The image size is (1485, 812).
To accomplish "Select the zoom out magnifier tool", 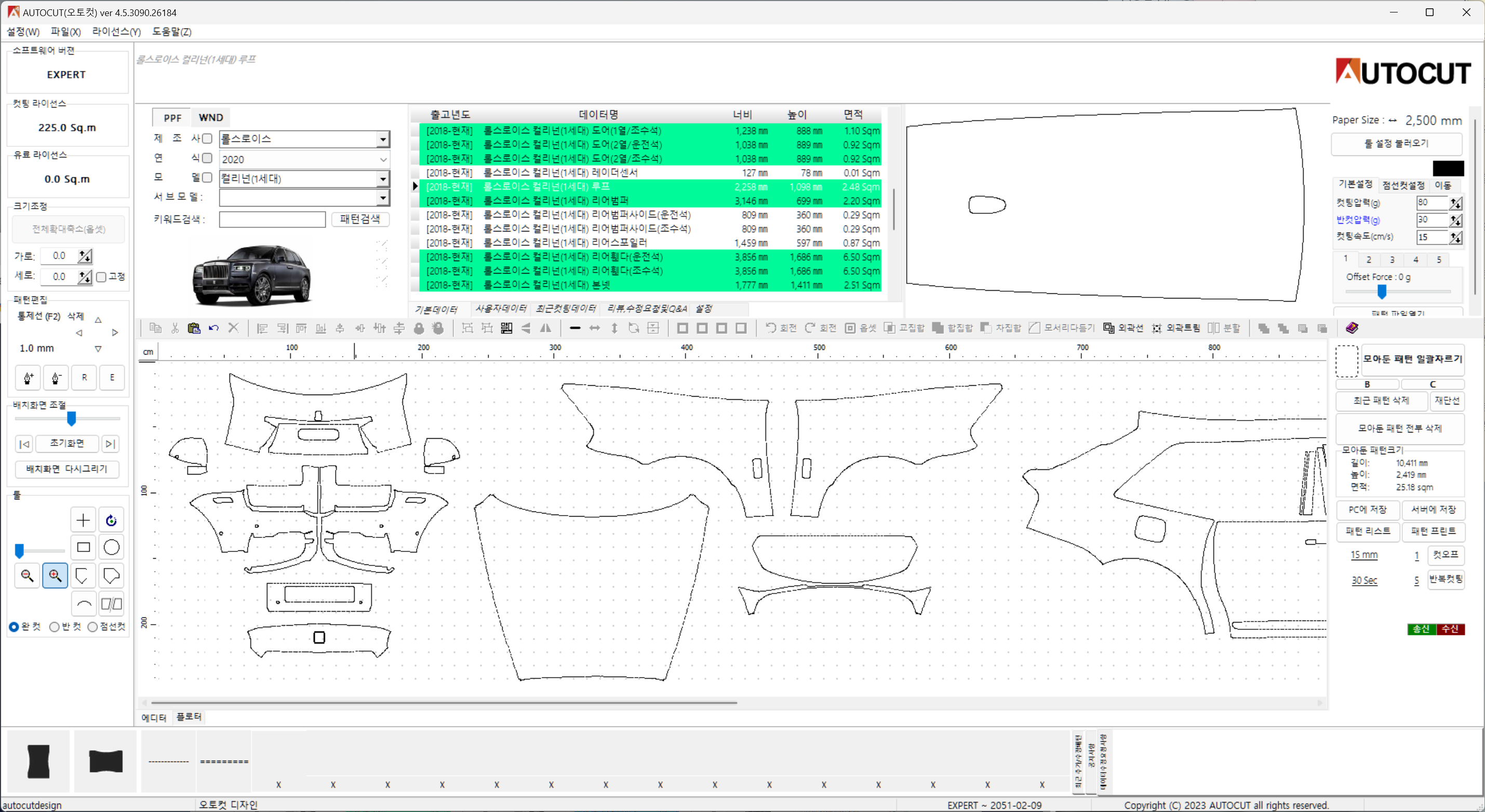I will [27, 575].
